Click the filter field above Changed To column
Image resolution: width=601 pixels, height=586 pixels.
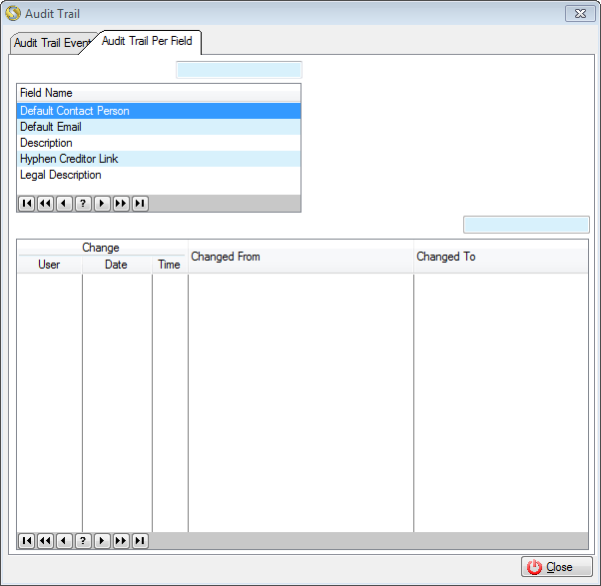[x=526, y=225]
